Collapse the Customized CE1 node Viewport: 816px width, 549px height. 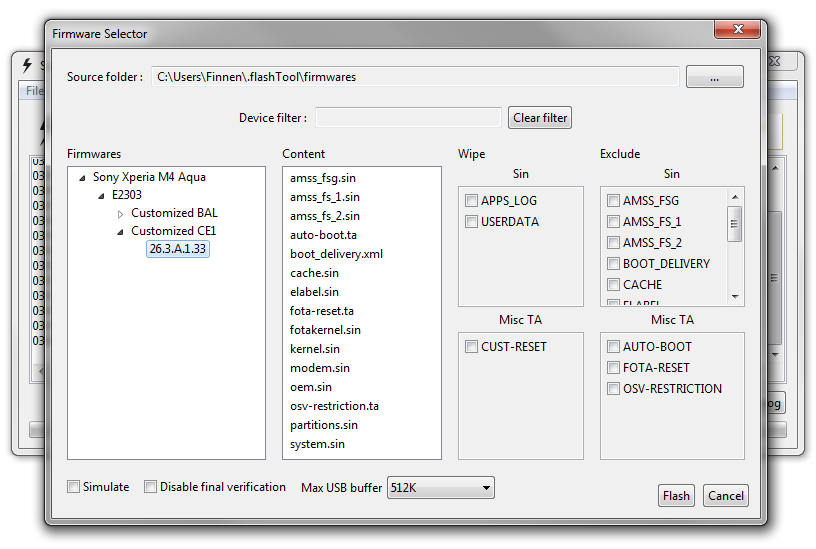tap(120, 232)
